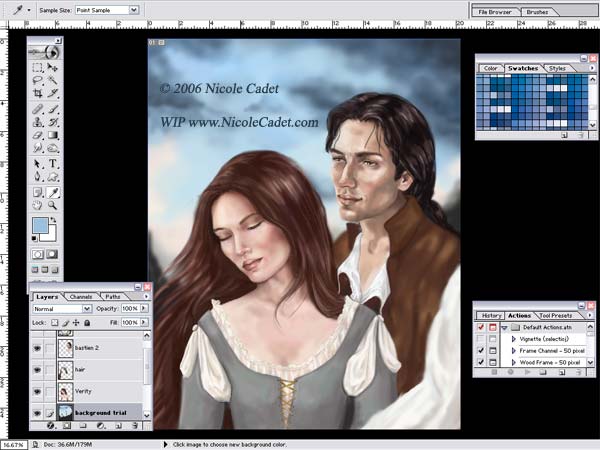The height and width of the screenshot is (450, 600).
Task: Select the Custom Shape tool
Action: 52,176
